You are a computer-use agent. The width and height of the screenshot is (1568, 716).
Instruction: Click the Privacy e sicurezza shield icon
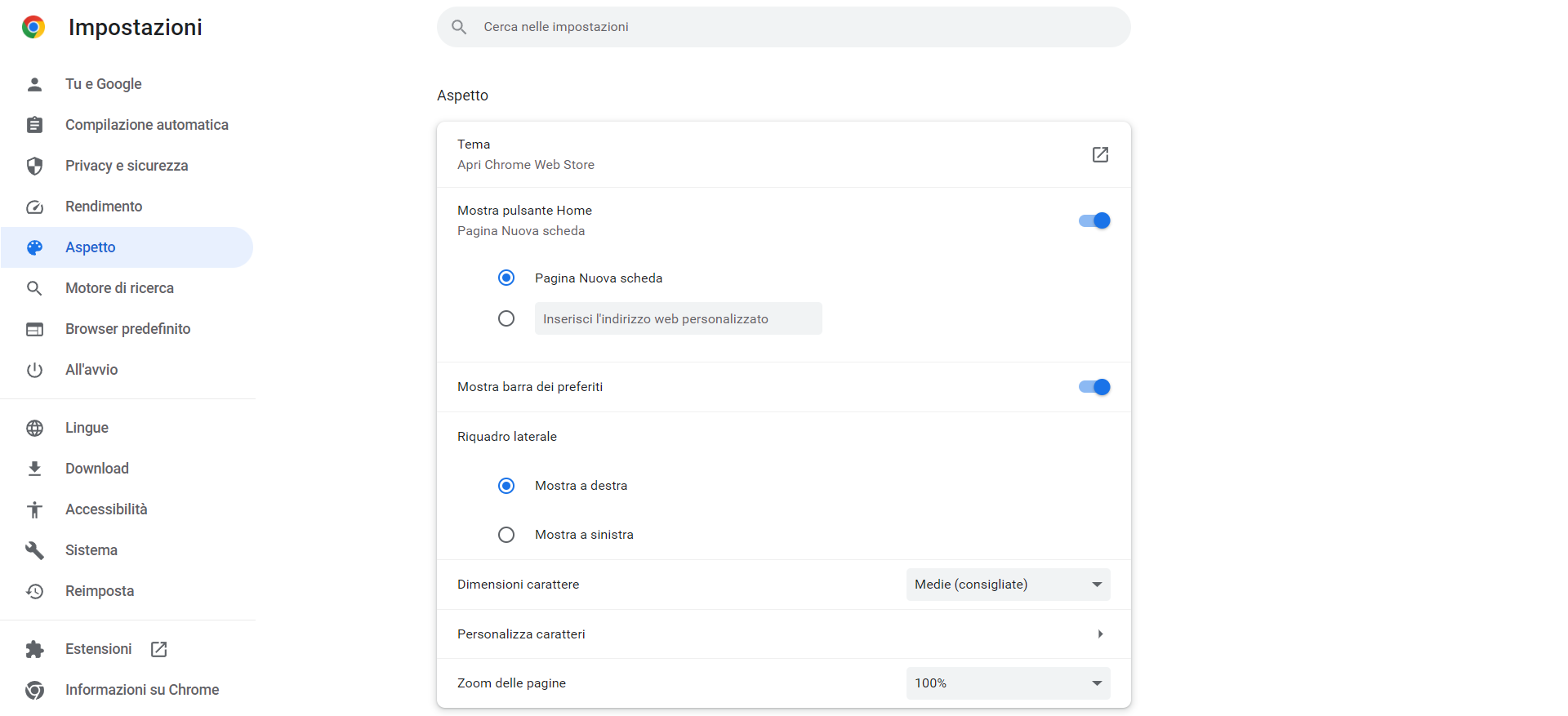coord(34,166)
